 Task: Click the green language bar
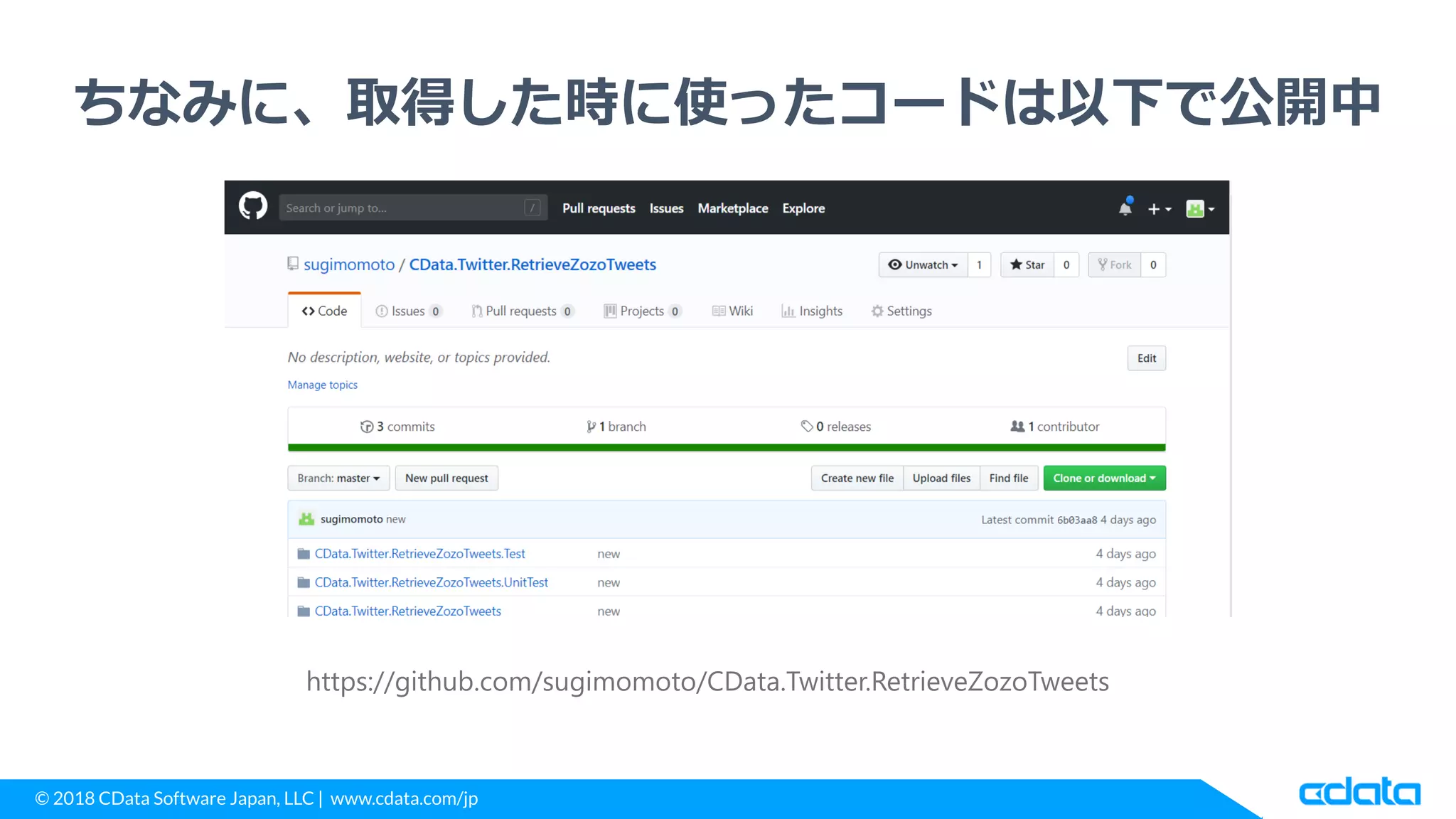coord(727,448)
